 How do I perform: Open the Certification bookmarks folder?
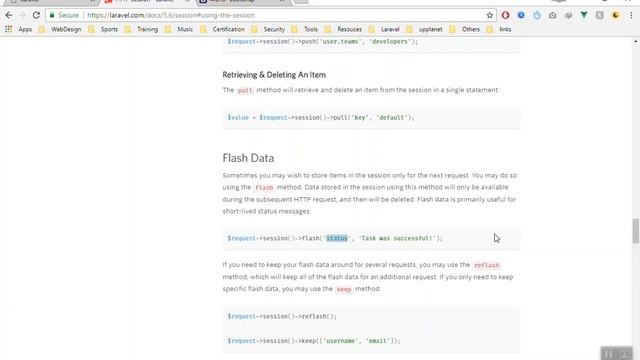pyautogui.click(x=222, y=29)
